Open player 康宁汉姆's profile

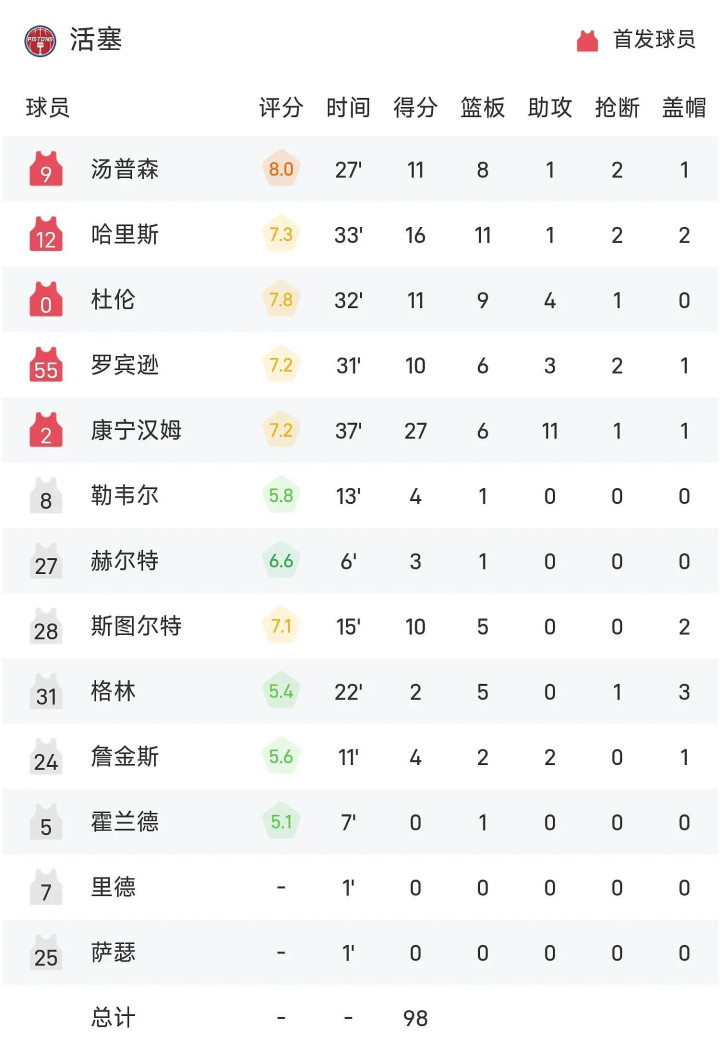point(136,431)
